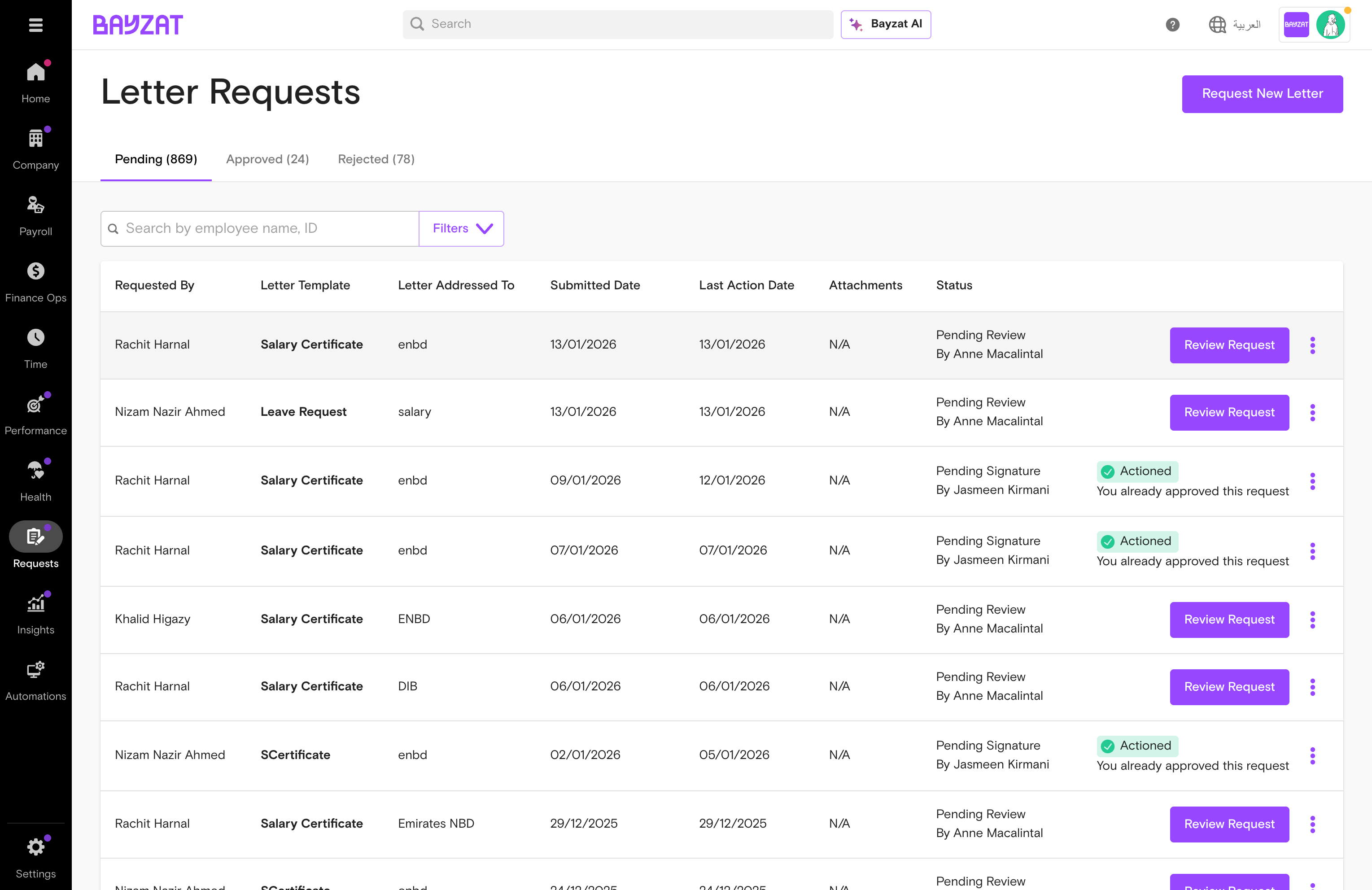The width and height of the screenshot is (1372, 890).
Task: Open the Health section
Action: click(36, 481)
